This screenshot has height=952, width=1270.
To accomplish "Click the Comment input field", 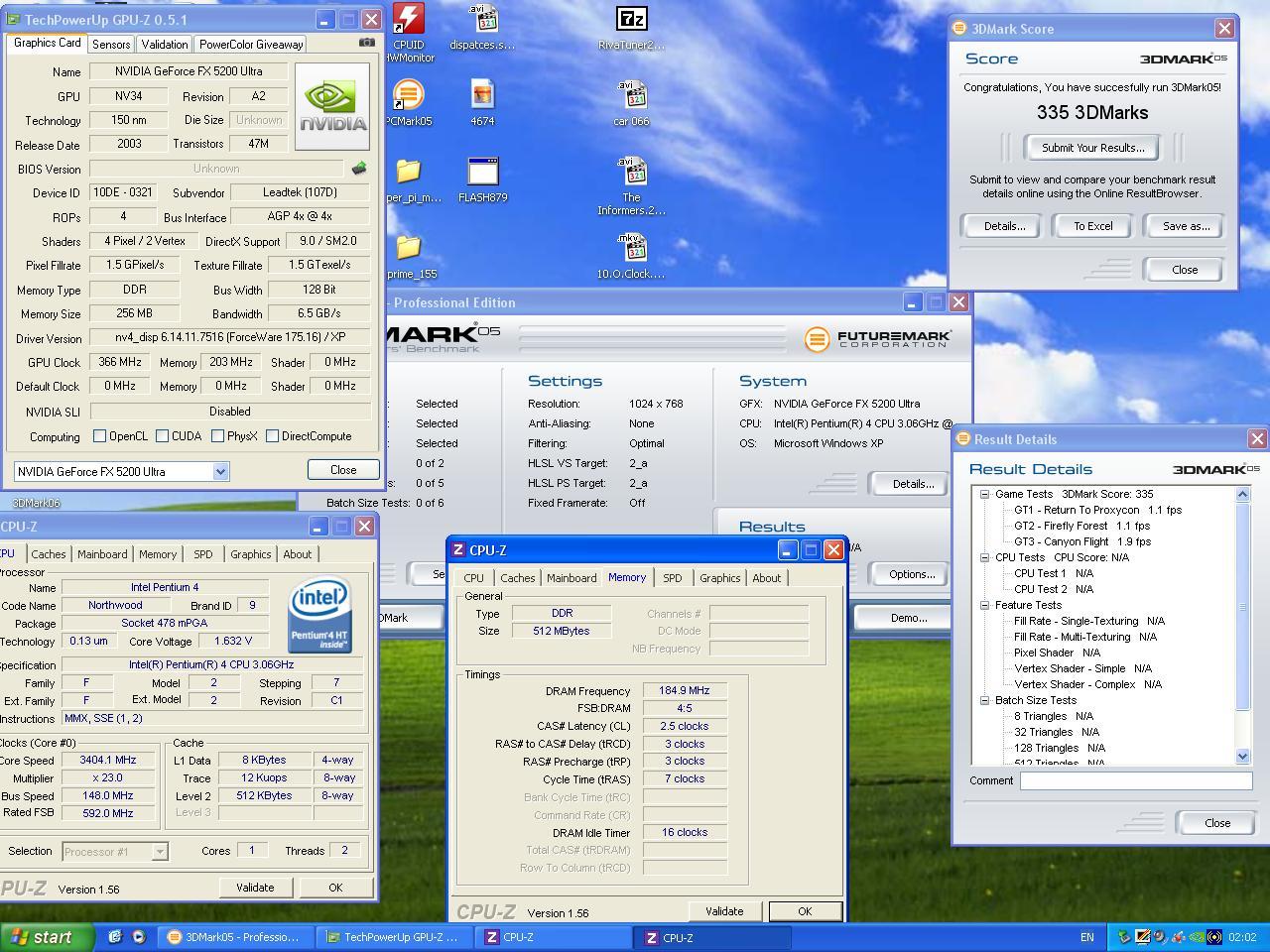I will (x=1136, y=780).
